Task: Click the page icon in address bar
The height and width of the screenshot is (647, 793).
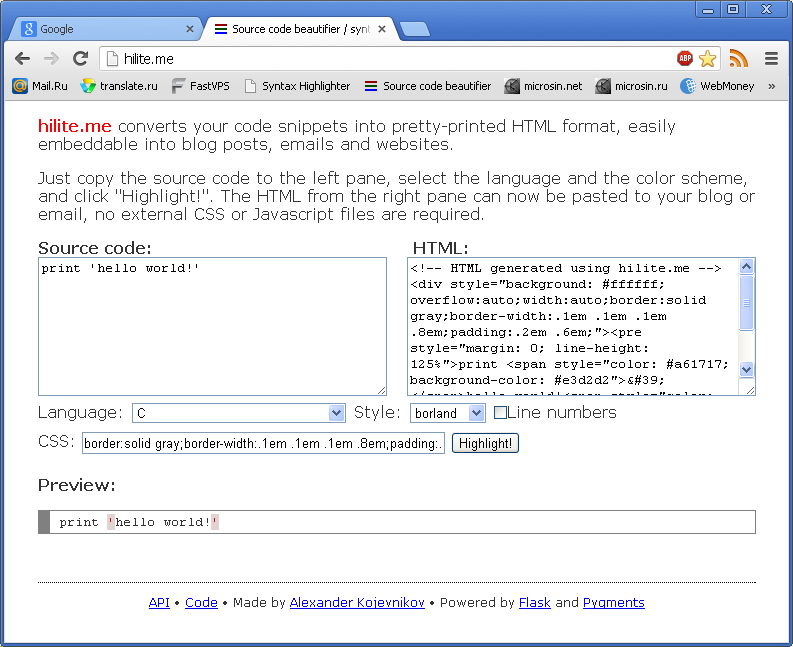Action: 112,59
